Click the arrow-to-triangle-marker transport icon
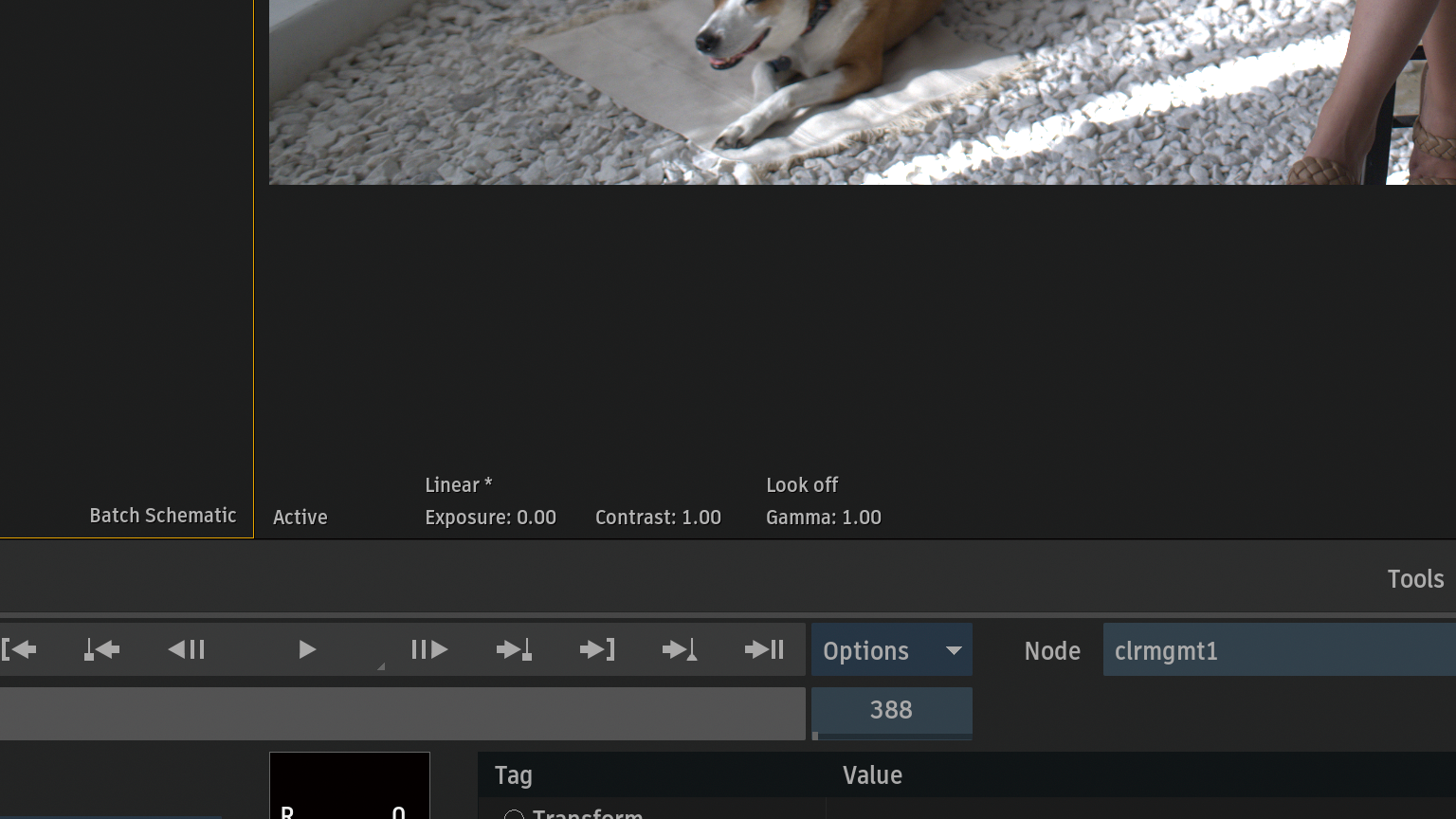The width and height of the screenshot is (1456, 819). 680,649
